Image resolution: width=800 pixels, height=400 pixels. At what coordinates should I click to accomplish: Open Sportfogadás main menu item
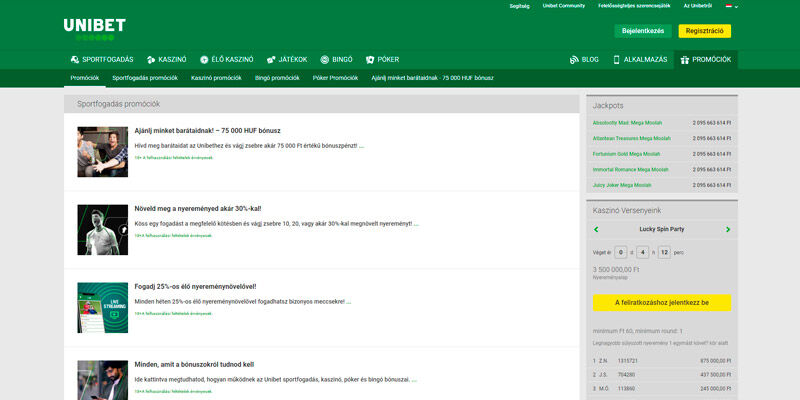(x=102, y=60)
